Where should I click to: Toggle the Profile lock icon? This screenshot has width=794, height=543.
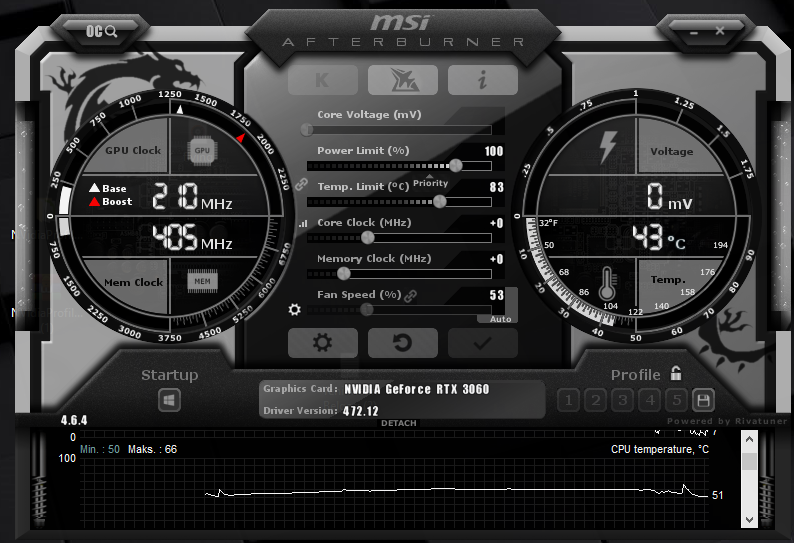coord(676,373)
